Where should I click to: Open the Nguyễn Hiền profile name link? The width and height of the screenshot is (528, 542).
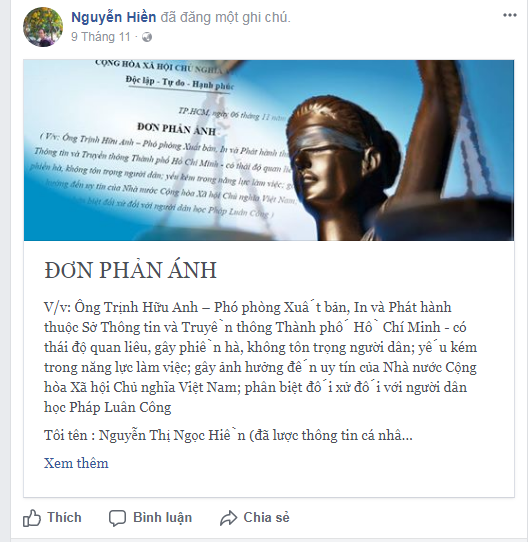click(x=113, y=17)
